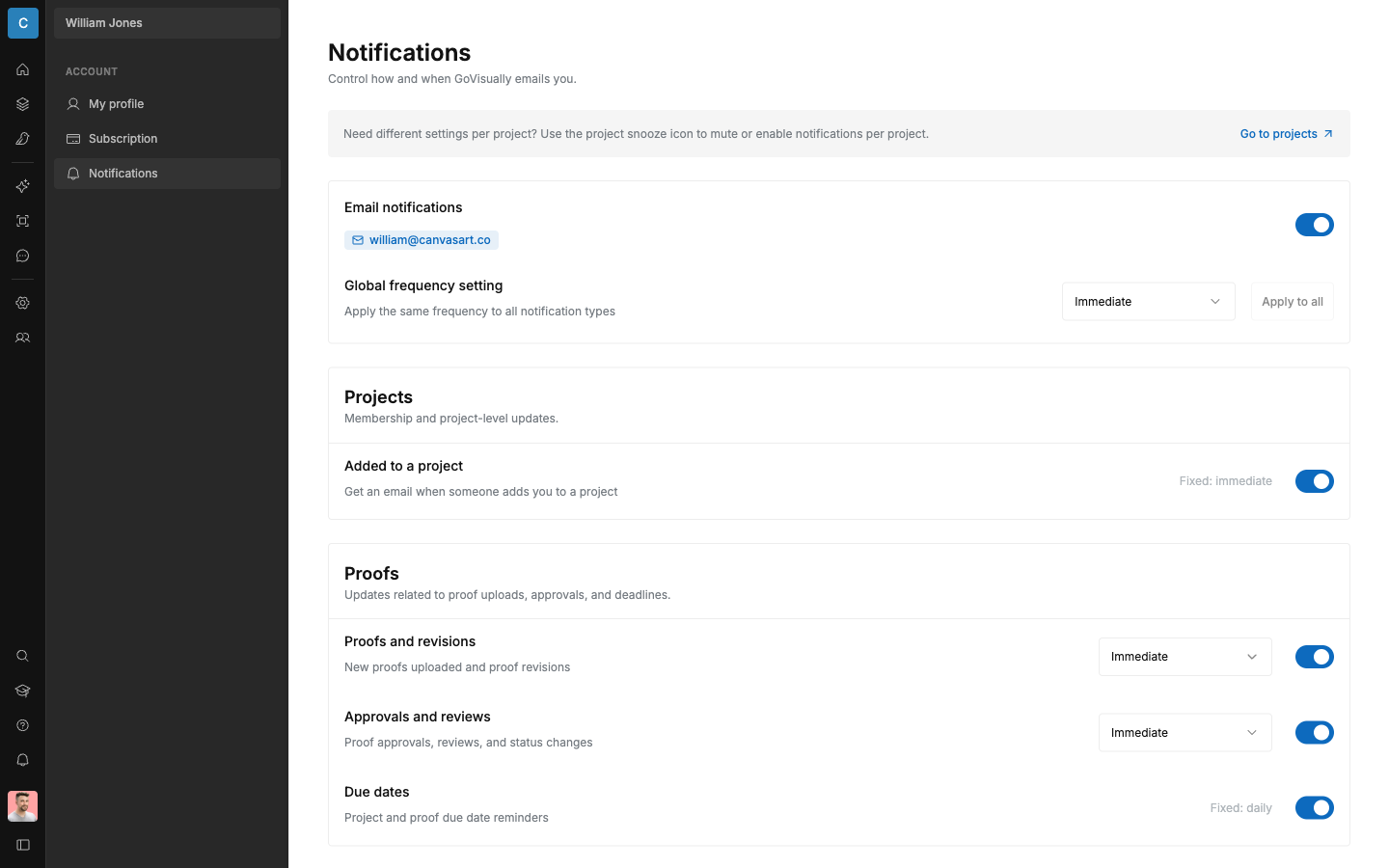Open Subscription in Account menu
The width and height of the screenshot is (1389, 868).
click(x=167, y=139)
